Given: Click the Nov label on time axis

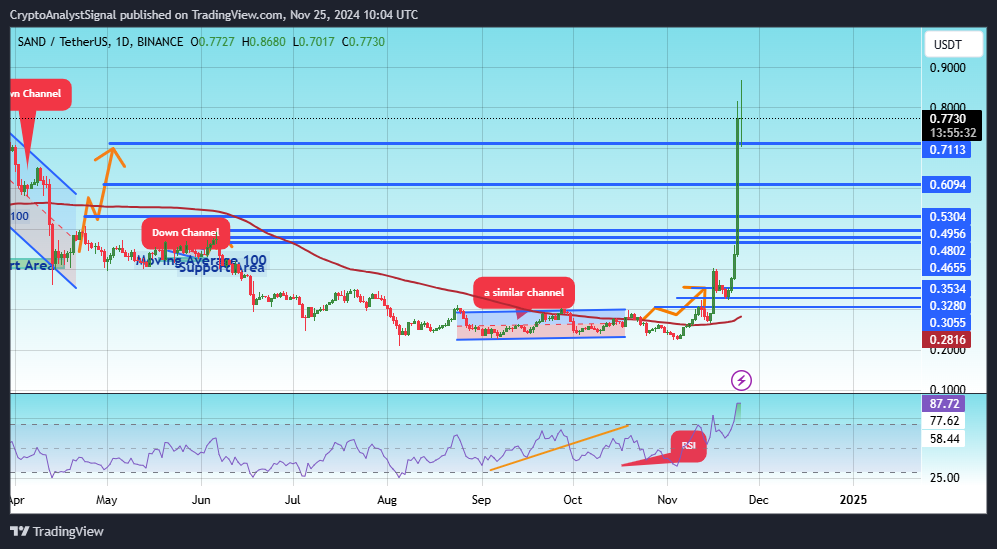Looking at the screenshot, I should [x=667, y=500].
